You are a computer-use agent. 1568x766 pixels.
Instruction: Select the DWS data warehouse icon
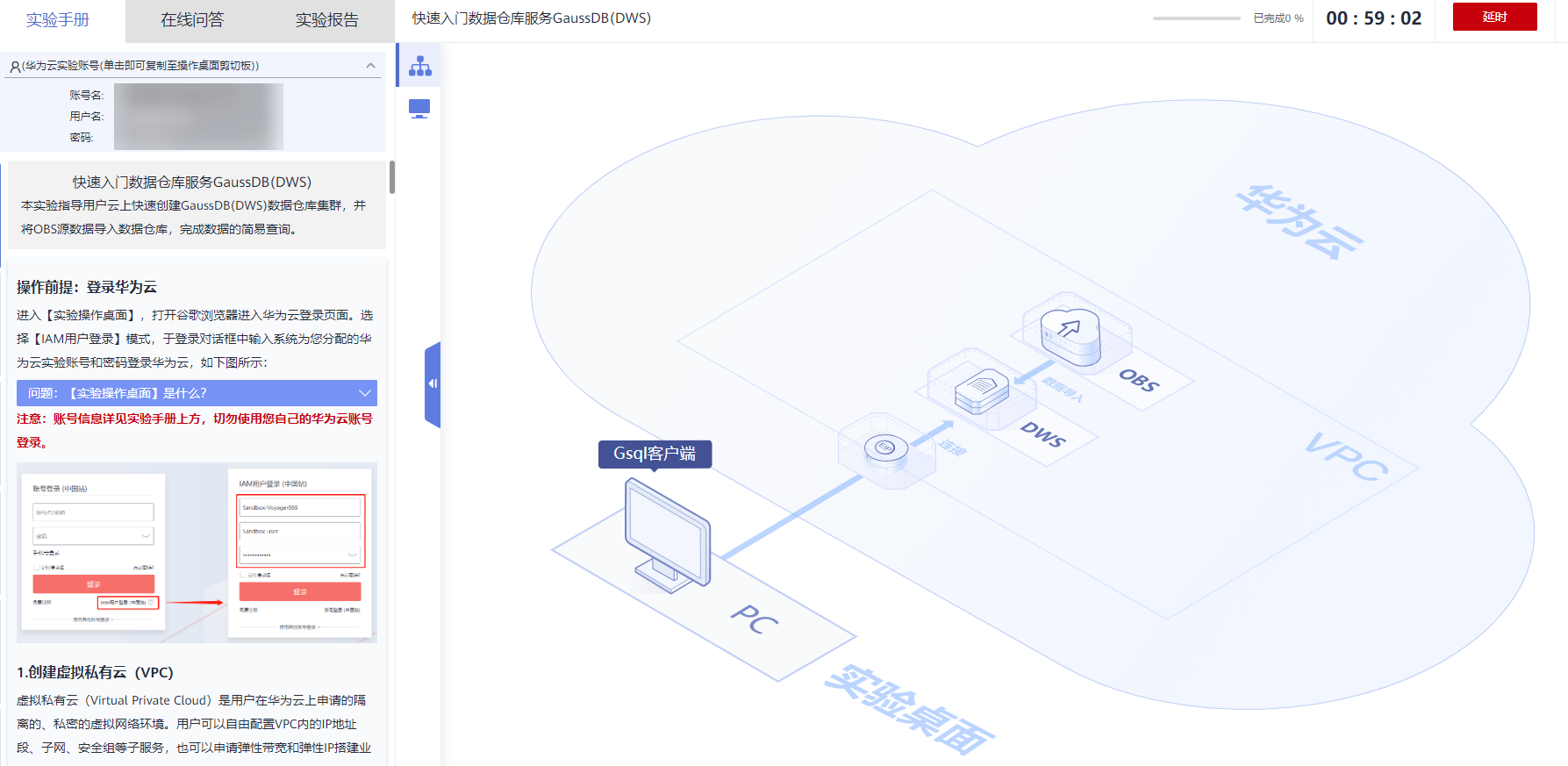tap(983, 391)
